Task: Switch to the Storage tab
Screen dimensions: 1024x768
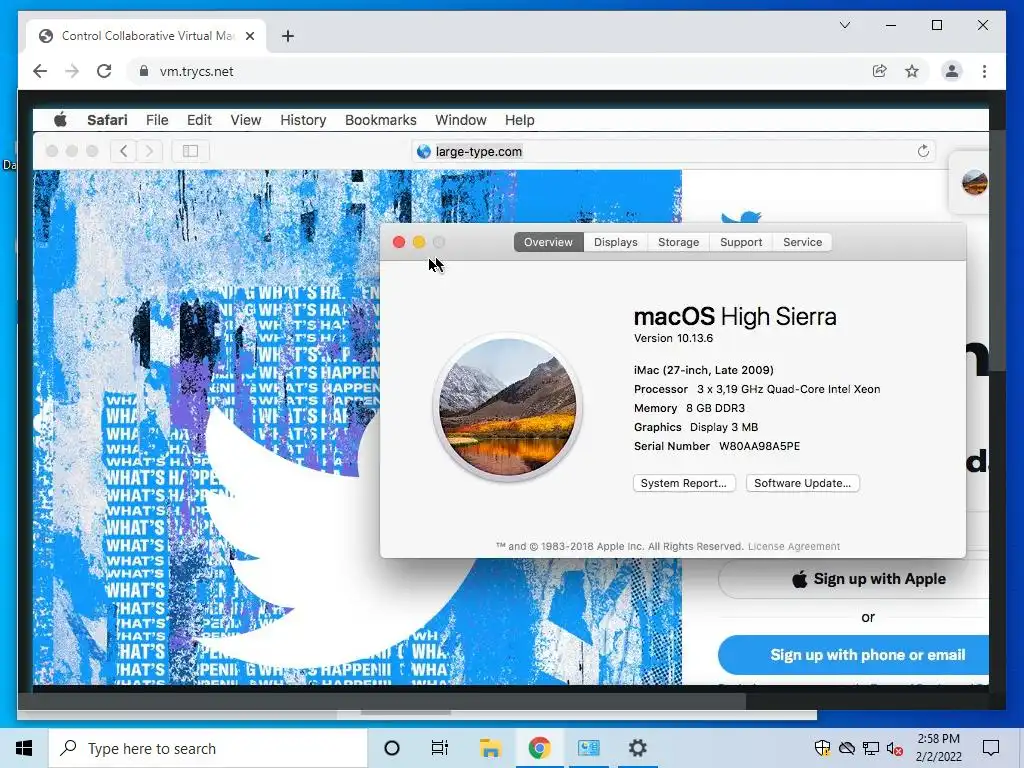Action: [x=679, y=242]
